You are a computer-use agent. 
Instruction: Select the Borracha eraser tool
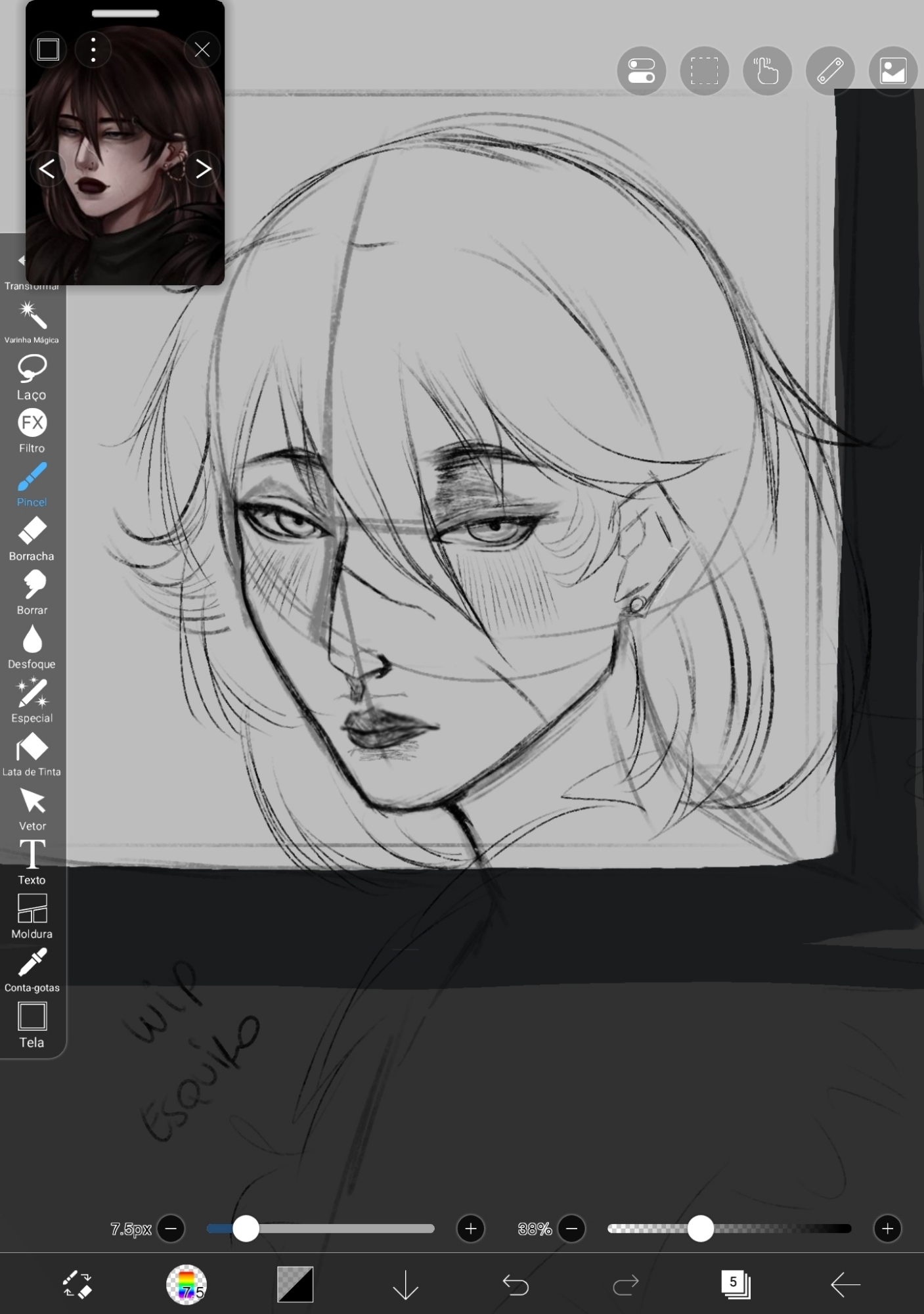coord(32,538)
